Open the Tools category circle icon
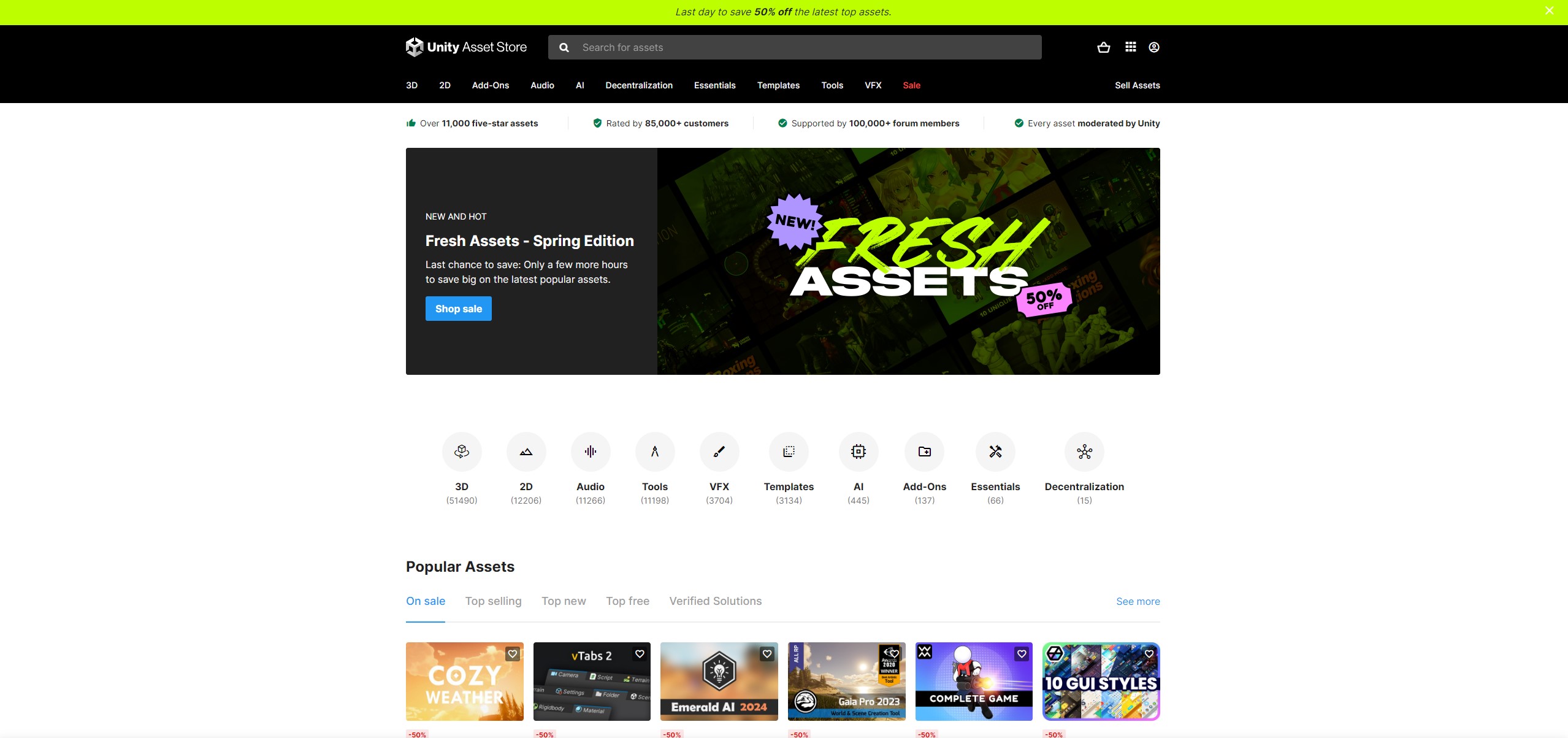1568x738 pixels. click(x=655, y=452)
